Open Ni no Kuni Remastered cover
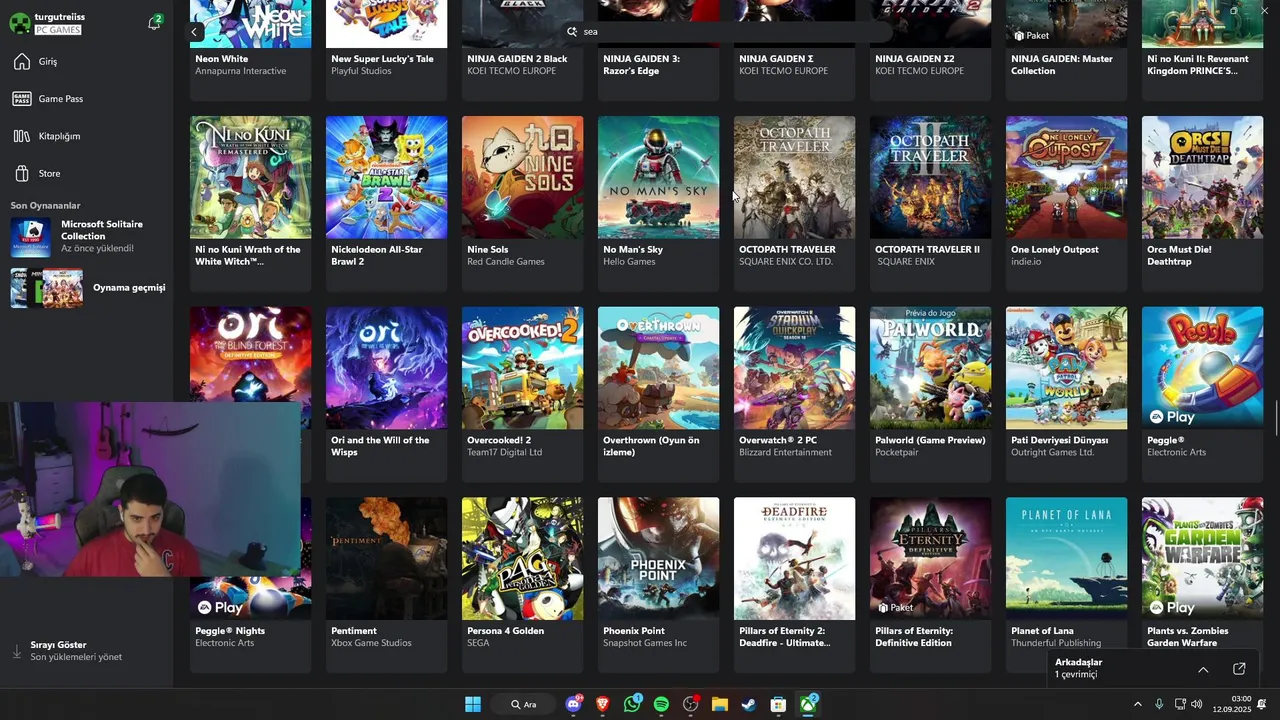 (x=250, y=177)
